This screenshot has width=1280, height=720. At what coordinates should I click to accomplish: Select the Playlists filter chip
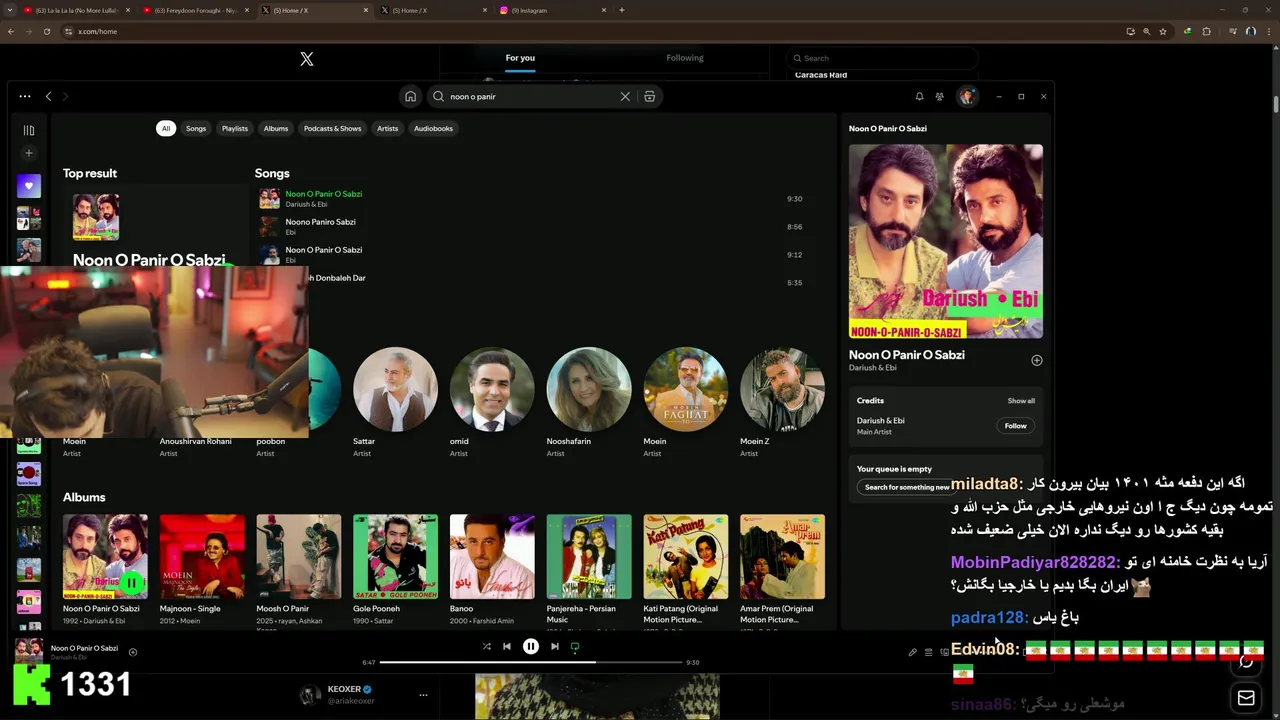(x=235, y=128)
